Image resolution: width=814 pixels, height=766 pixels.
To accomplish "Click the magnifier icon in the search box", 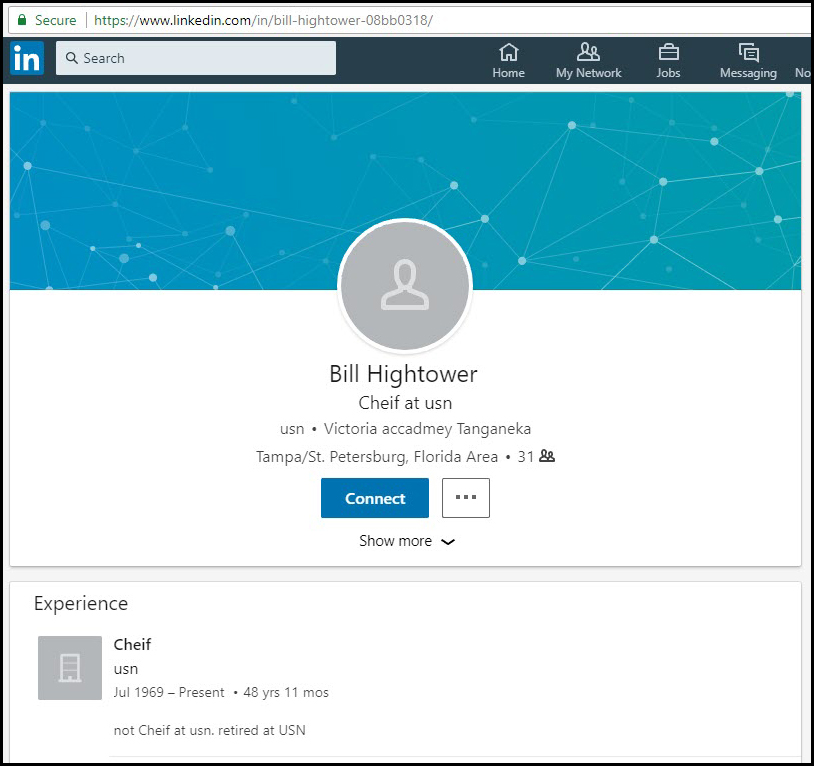I will click(71, 59).
